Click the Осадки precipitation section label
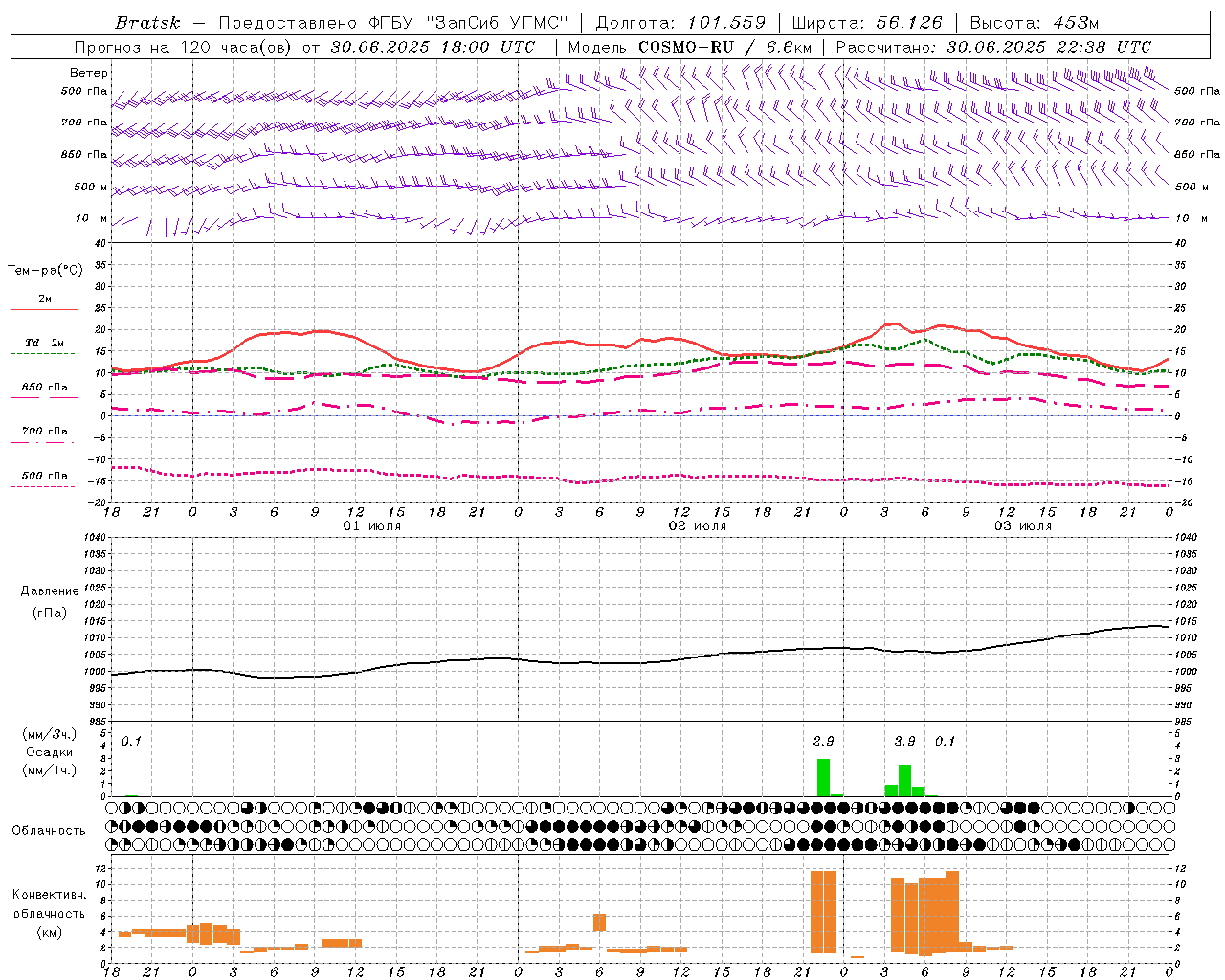Image resolution: width=1225 pixels, height=980 pixels. pyautogui.click(x=49, y=752)
